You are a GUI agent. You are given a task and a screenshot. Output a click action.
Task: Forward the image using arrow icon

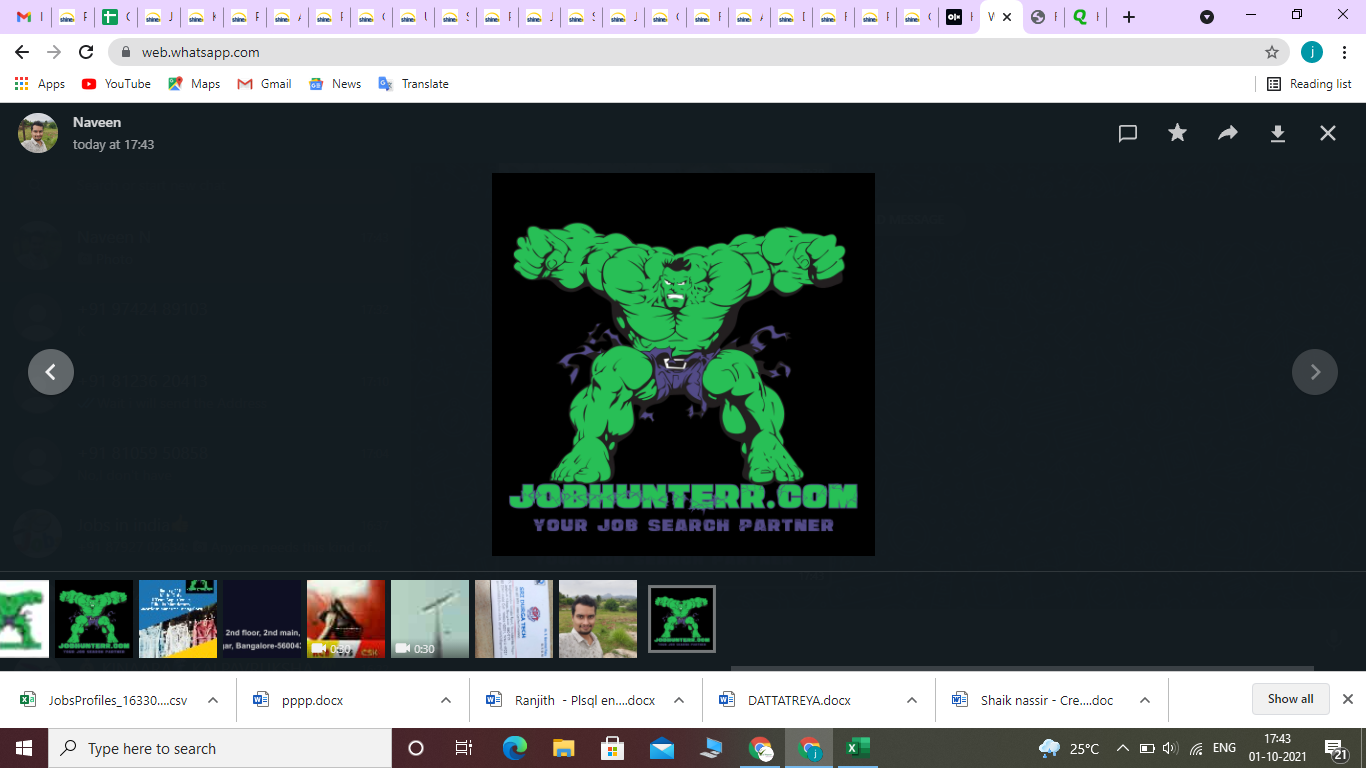coord(1228,133)
